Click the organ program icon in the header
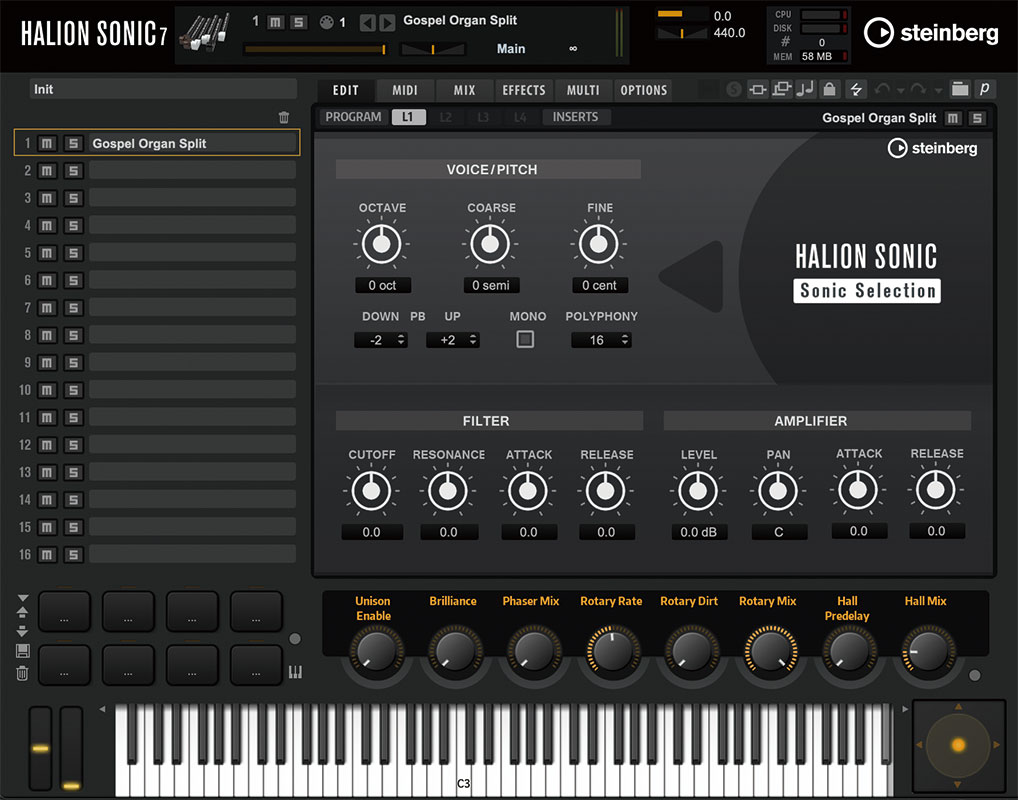Viewport: 1018px width, 800px height. pos(204,32)
